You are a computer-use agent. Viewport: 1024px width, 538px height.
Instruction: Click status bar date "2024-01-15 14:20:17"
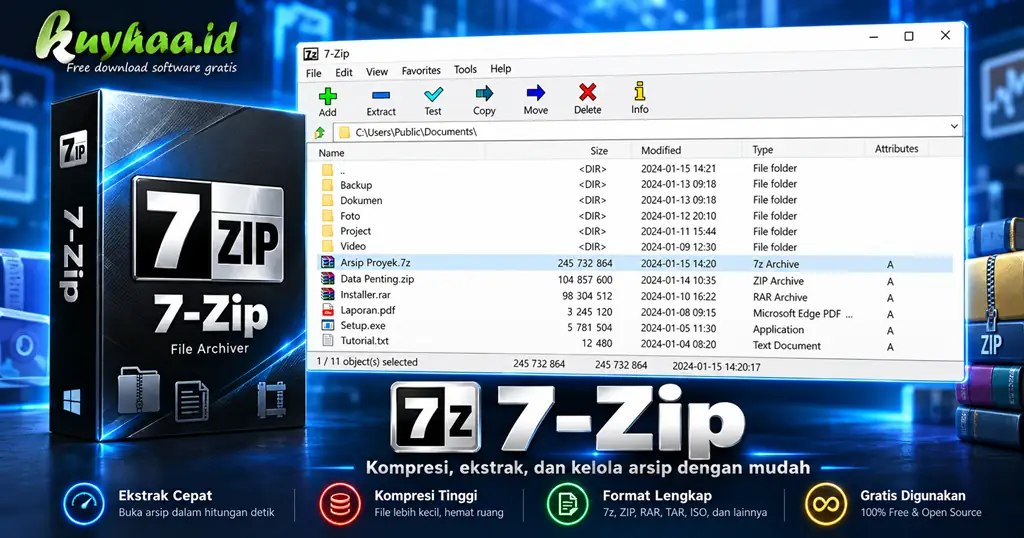tap(716, 367)
